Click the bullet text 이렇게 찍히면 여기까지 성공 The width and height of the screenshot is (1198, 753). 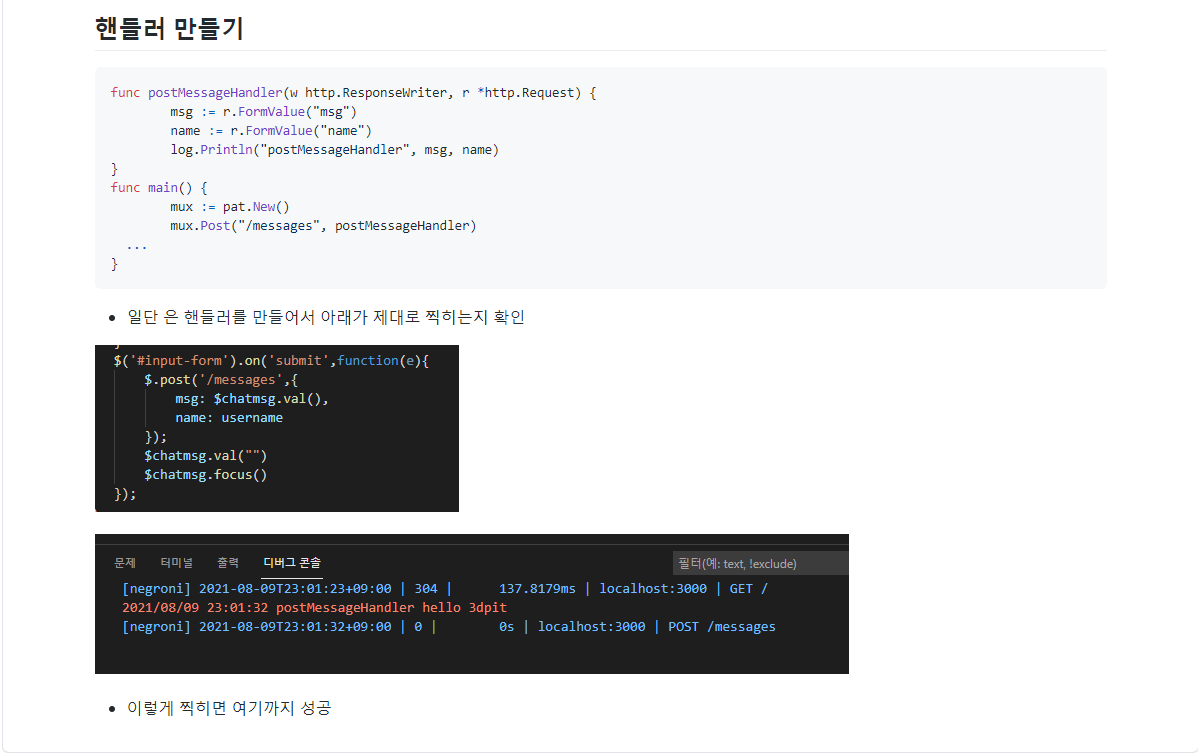229,708
